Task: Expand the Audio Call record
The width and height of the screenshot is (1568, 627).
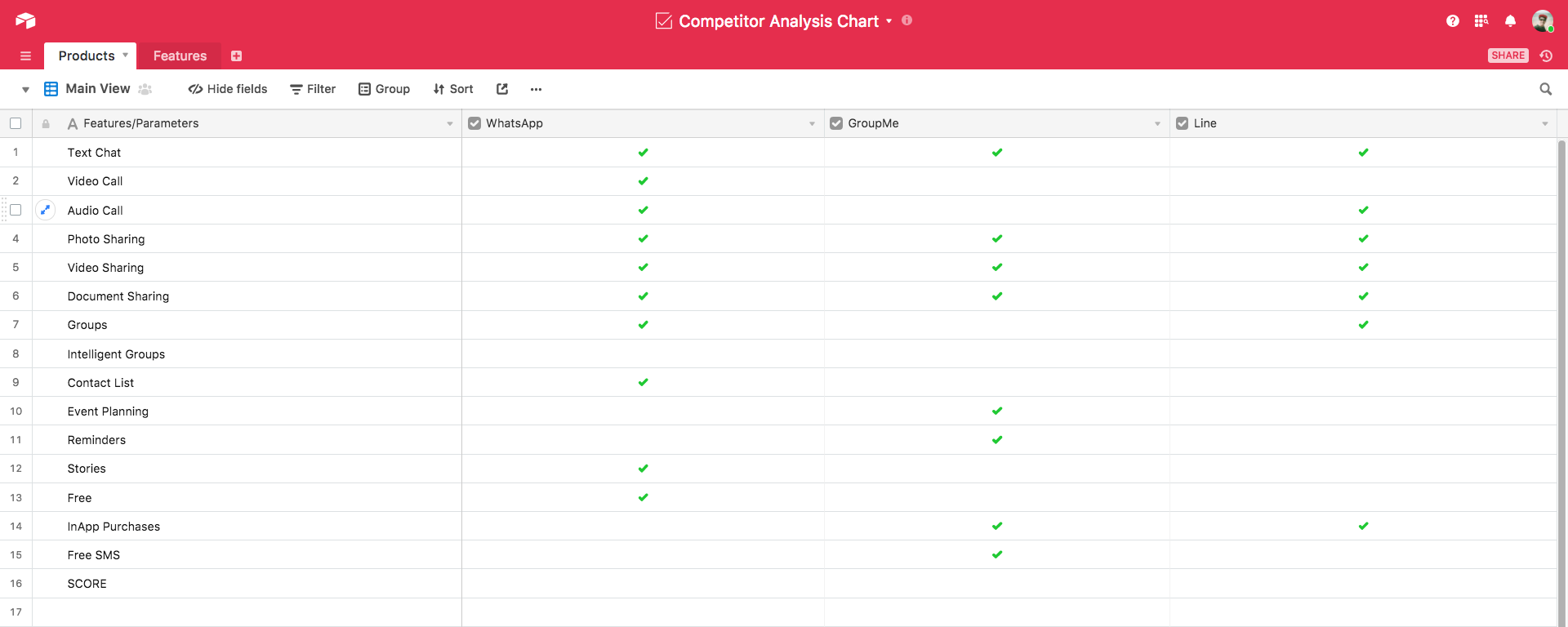Action: click(x=46, y=210)
